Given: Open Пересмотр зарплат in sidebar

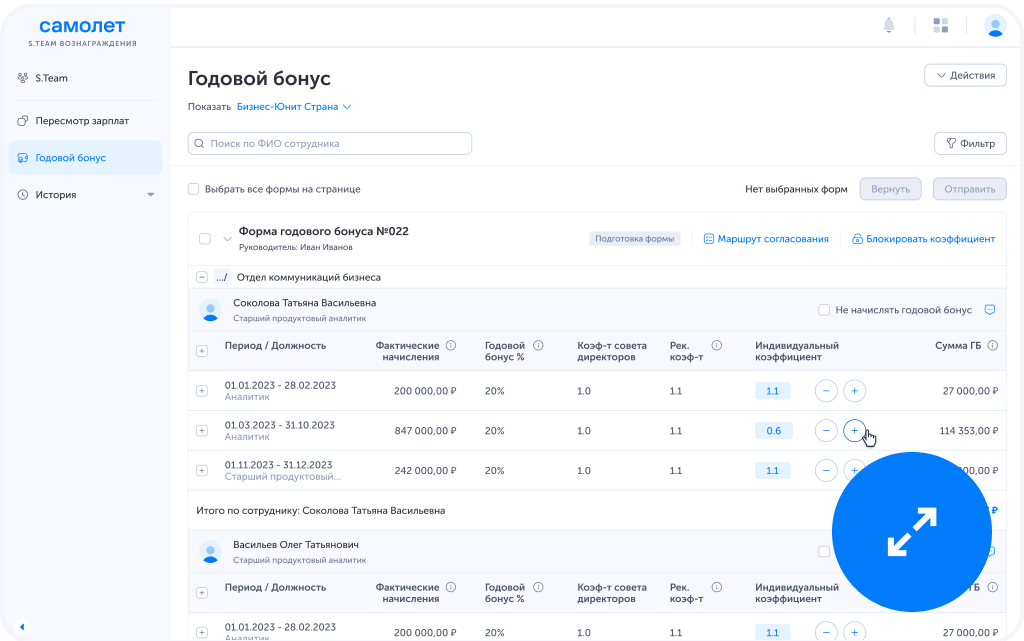Looking at the screenshot, I should 82,121.
